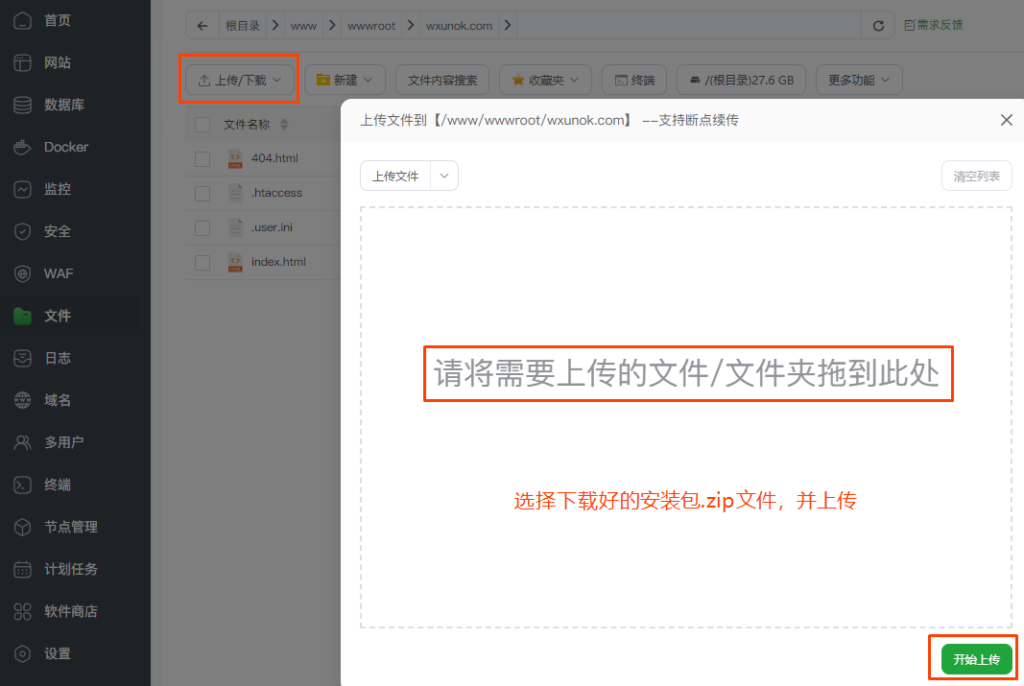
Task: Open the 更多功能 menu
Action: 858,79
